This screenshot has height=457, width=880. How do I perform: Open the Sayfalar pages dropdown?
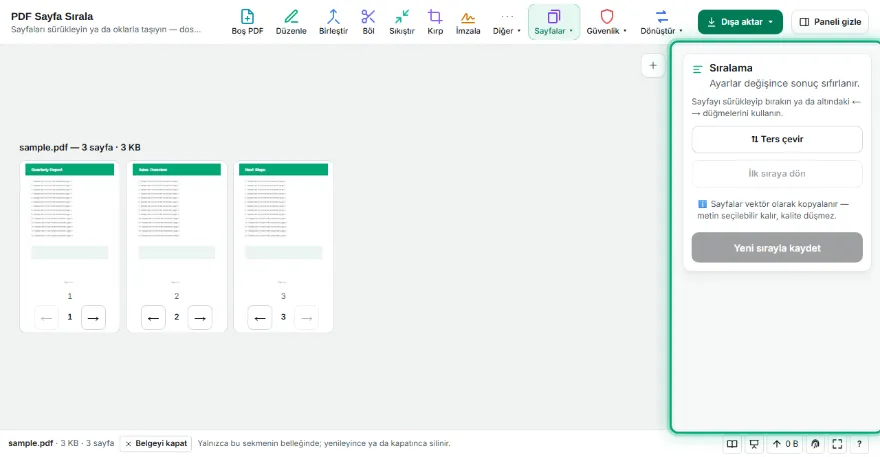(x=553, y=22)
